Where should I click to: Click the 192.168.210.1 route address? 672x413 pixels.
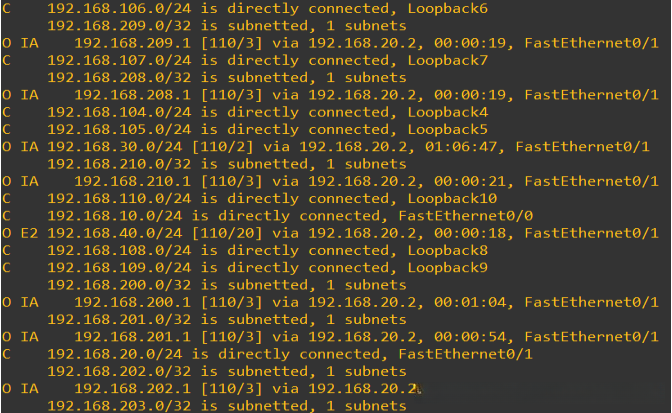(x=129, y=181)
